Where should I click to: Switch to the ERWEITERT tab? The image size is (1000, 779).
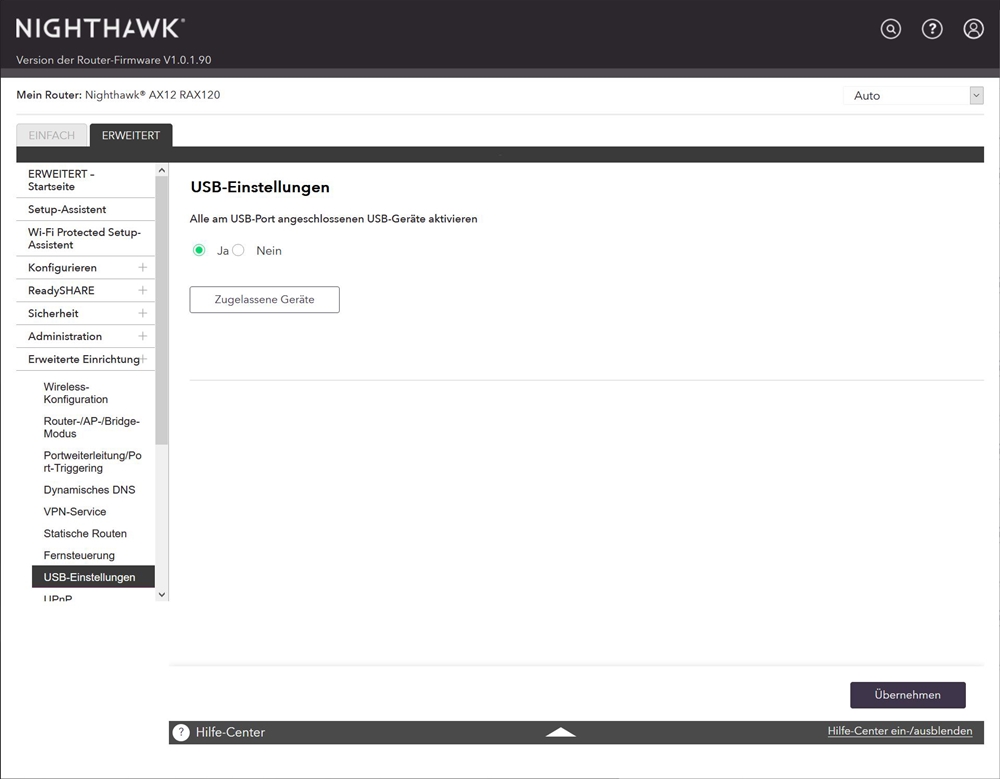point(130,136)
